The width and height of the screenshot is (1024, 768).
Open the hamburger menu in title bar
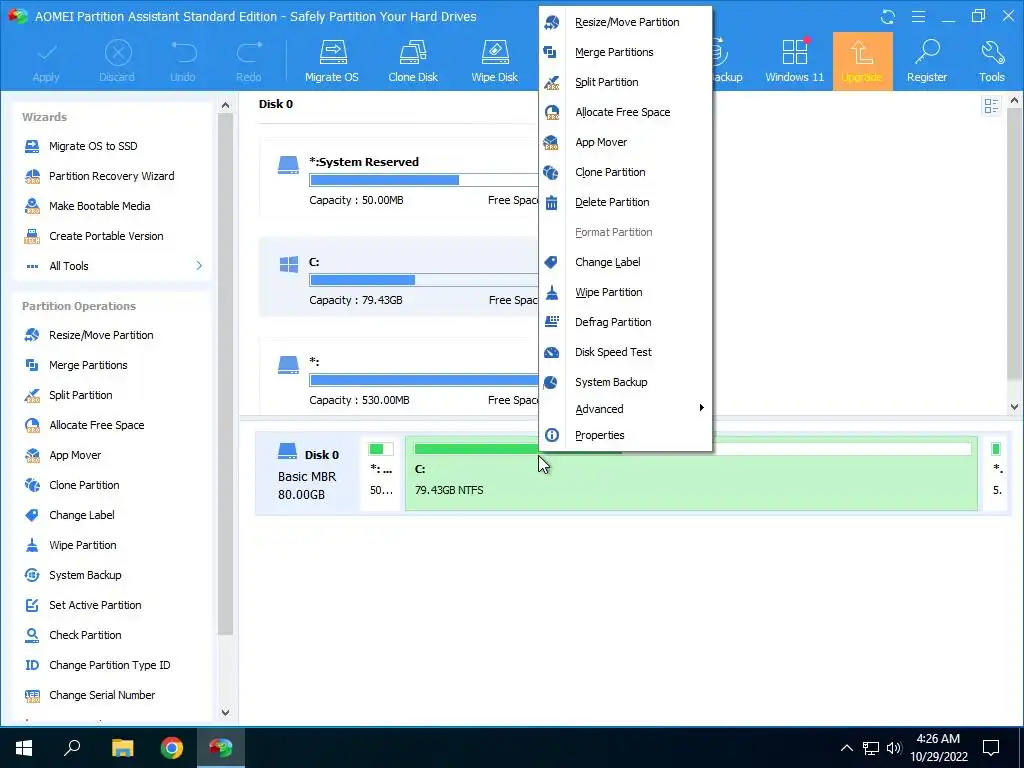(918, 16)
